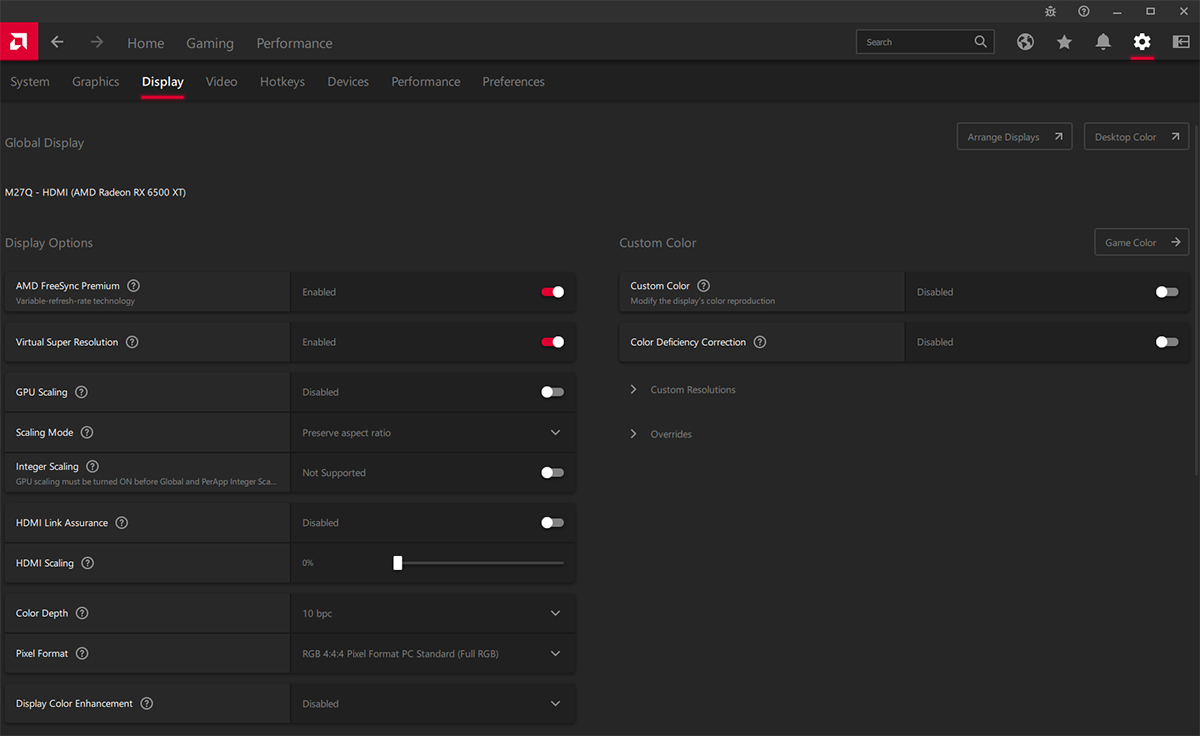Click the magnifier icon in search box
The image size is (1200, 736).
[x=981, y=42]
